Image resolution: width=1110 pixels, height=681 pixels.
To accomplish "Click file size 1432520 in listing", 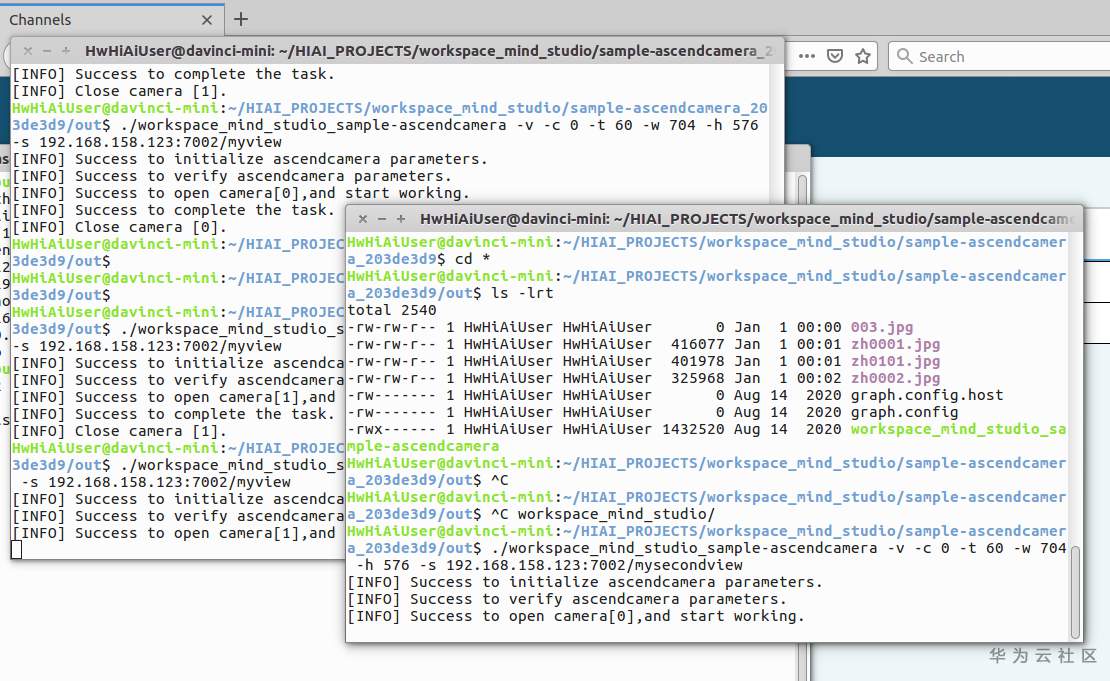I will pos(693,430).
